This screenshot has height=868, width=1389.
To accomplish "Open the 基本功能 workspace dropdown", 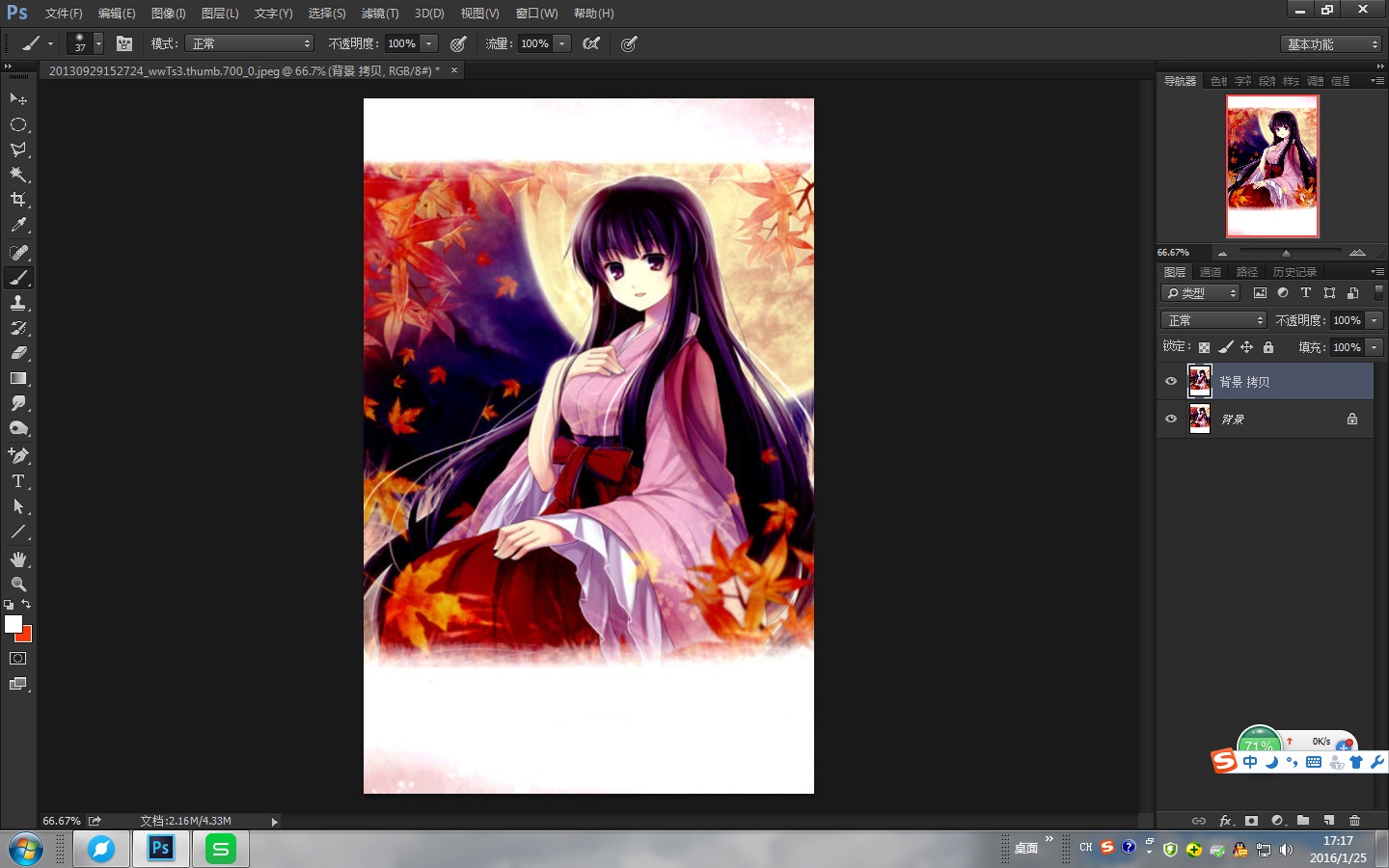I will (1331, 44).
